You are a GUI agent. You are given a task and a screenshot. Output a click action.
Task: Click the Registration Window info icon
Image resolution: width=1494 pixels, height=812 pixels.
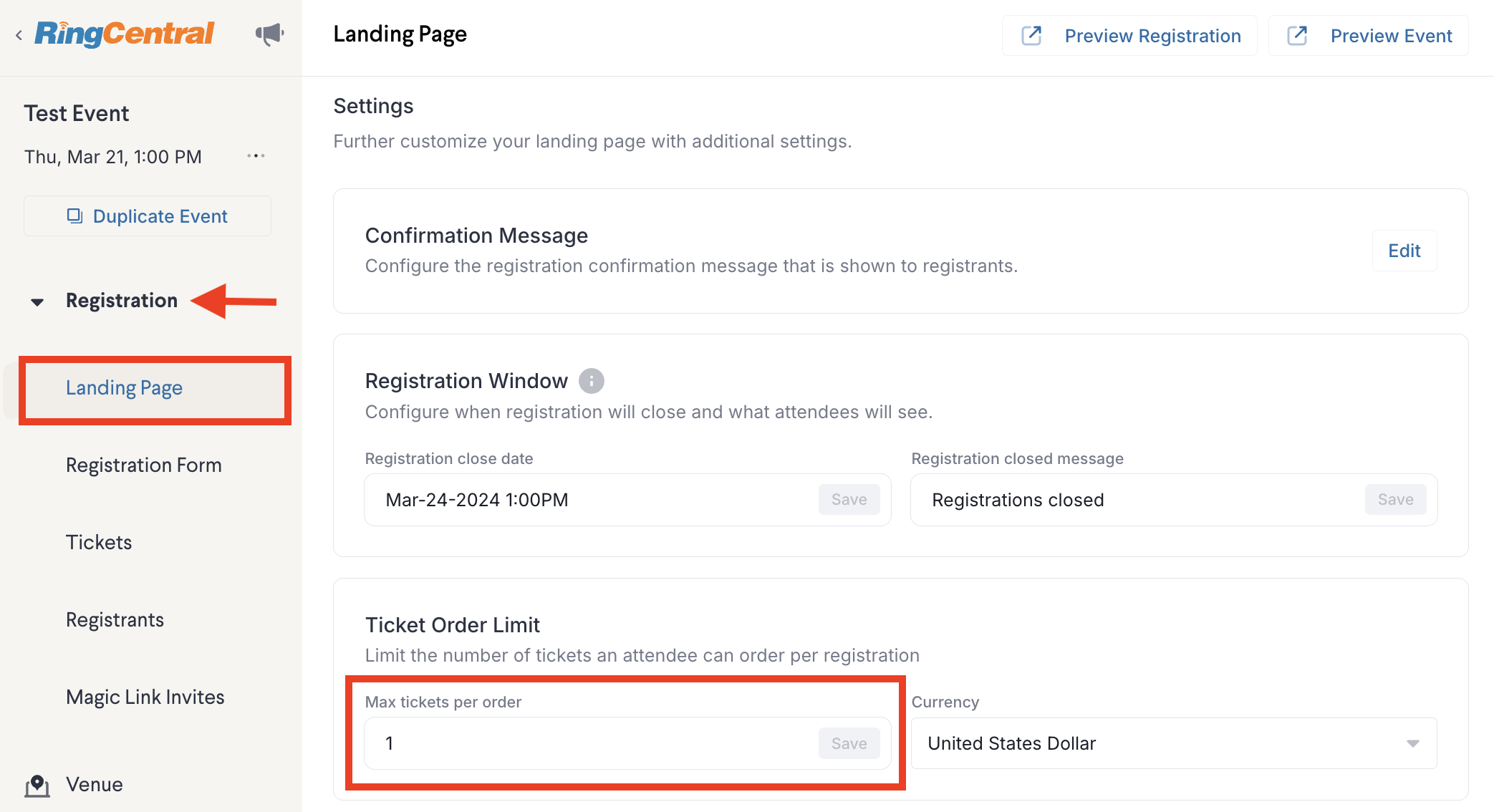pyautogui.click(x=592, y=381)
